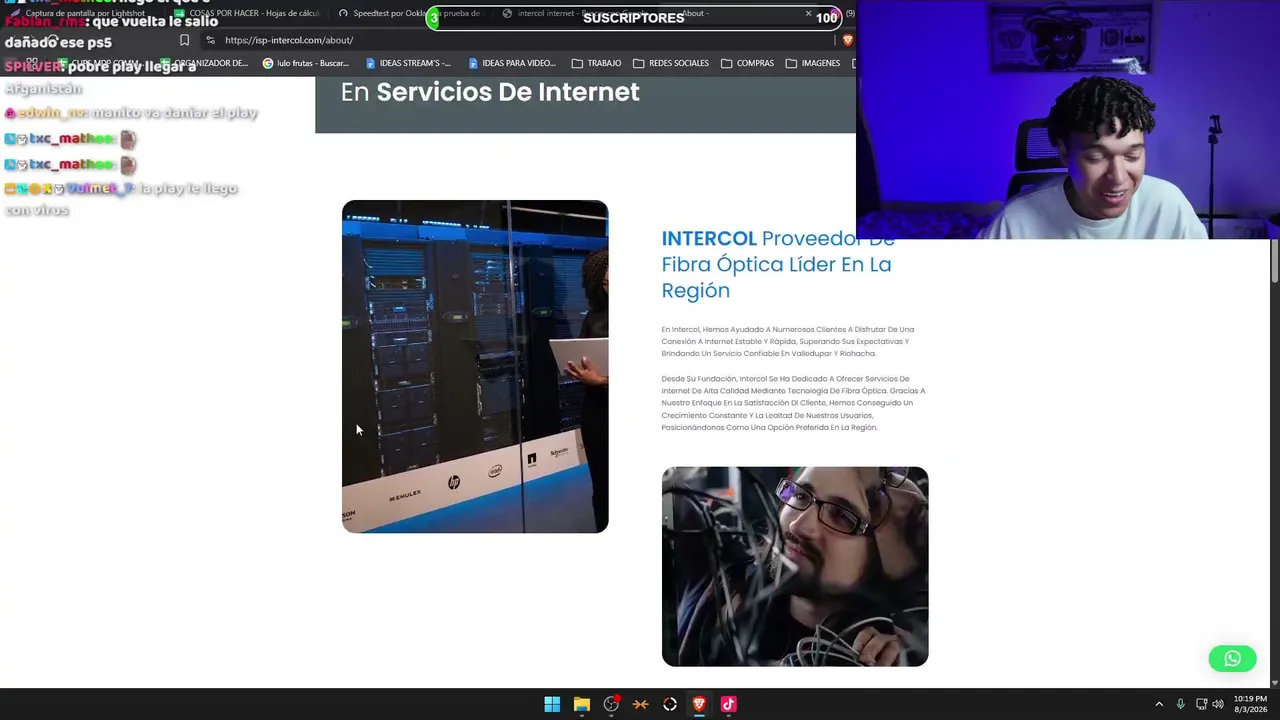
Task: Click the Windows Start button
Action: click(552, 704)
